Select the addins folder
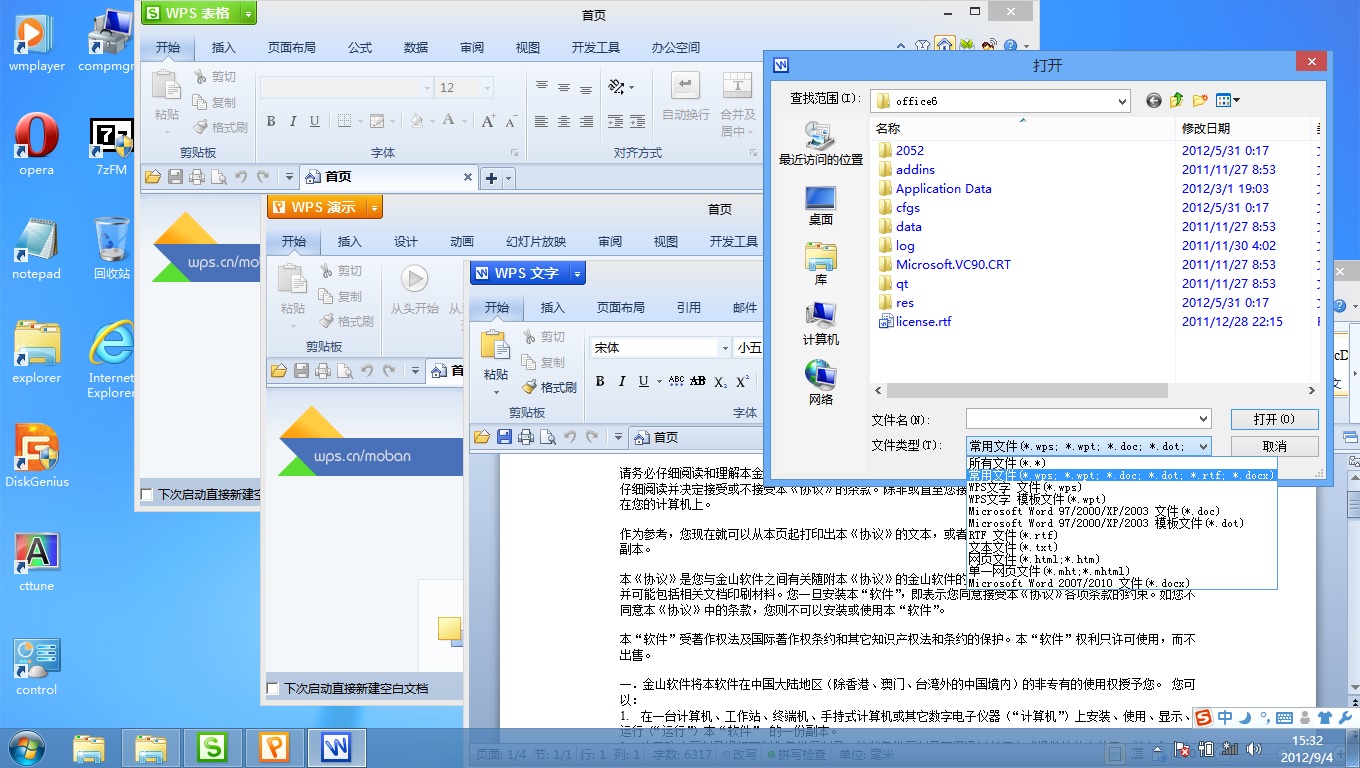The image size is (1360, 768). [906, 170]
